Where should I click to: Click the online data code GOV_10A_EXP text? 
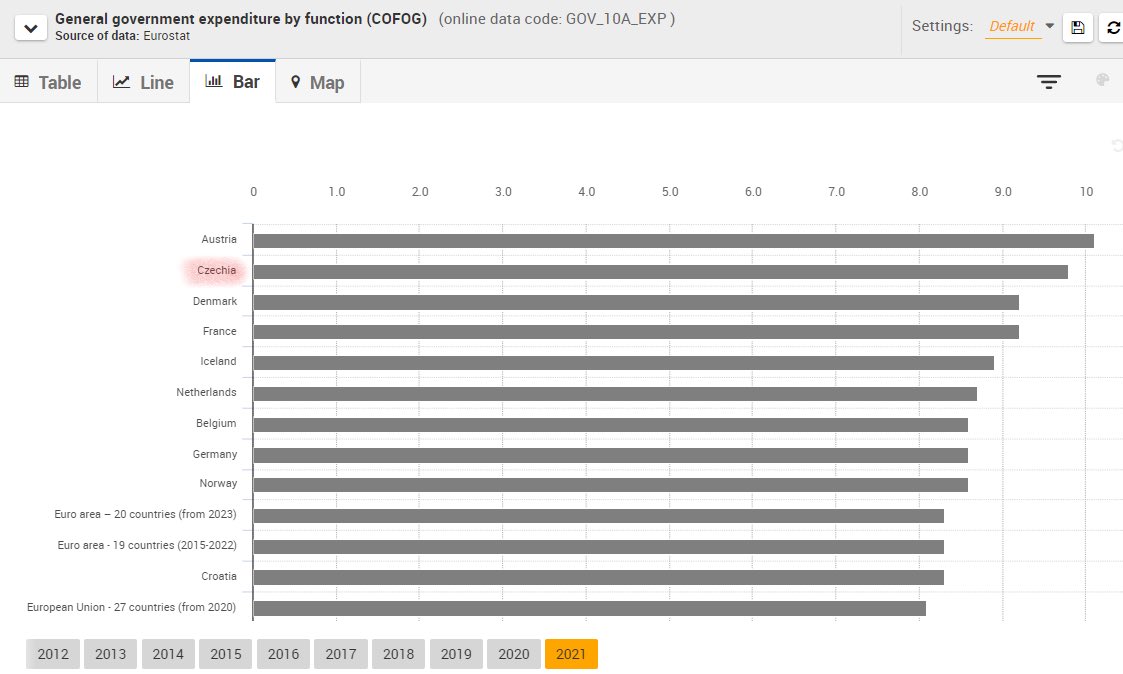tap(556, 19)
